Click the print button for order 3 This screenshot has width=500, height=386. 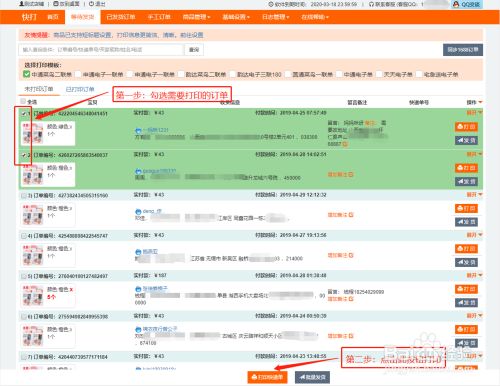tap(466, 208)
